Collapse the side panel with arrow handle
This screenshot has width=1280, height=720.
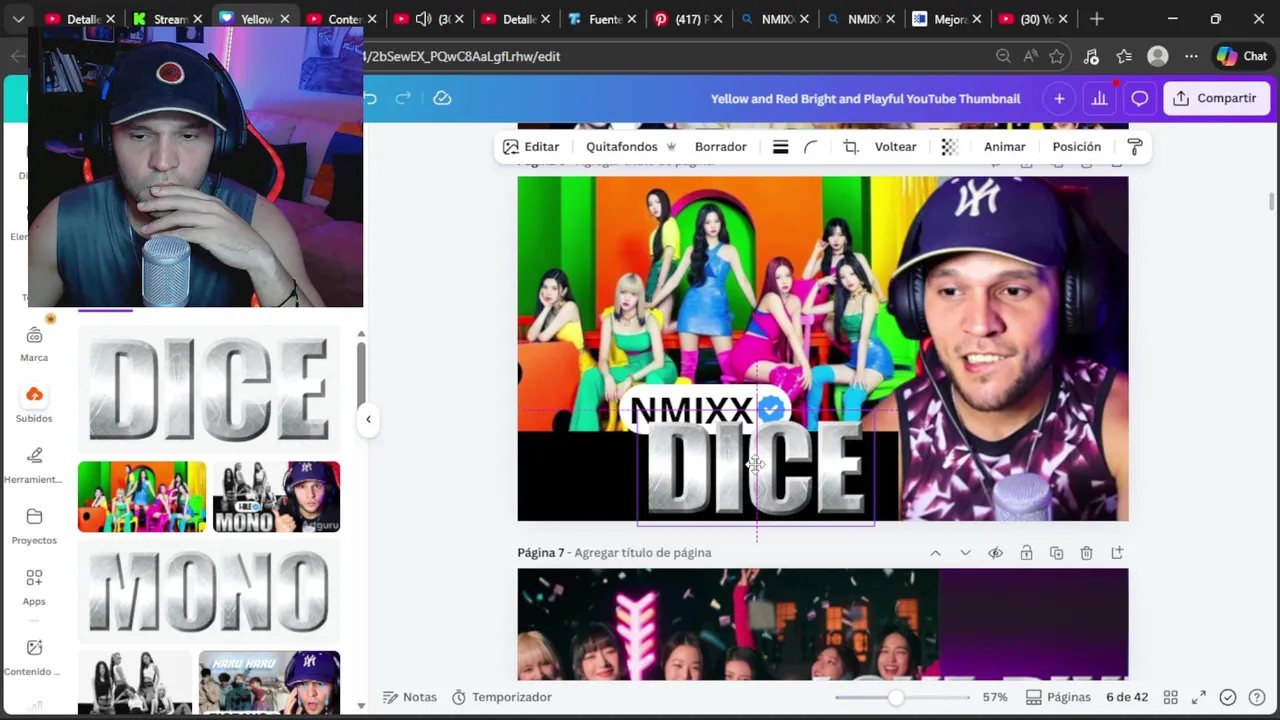click(x=368, y=419)
